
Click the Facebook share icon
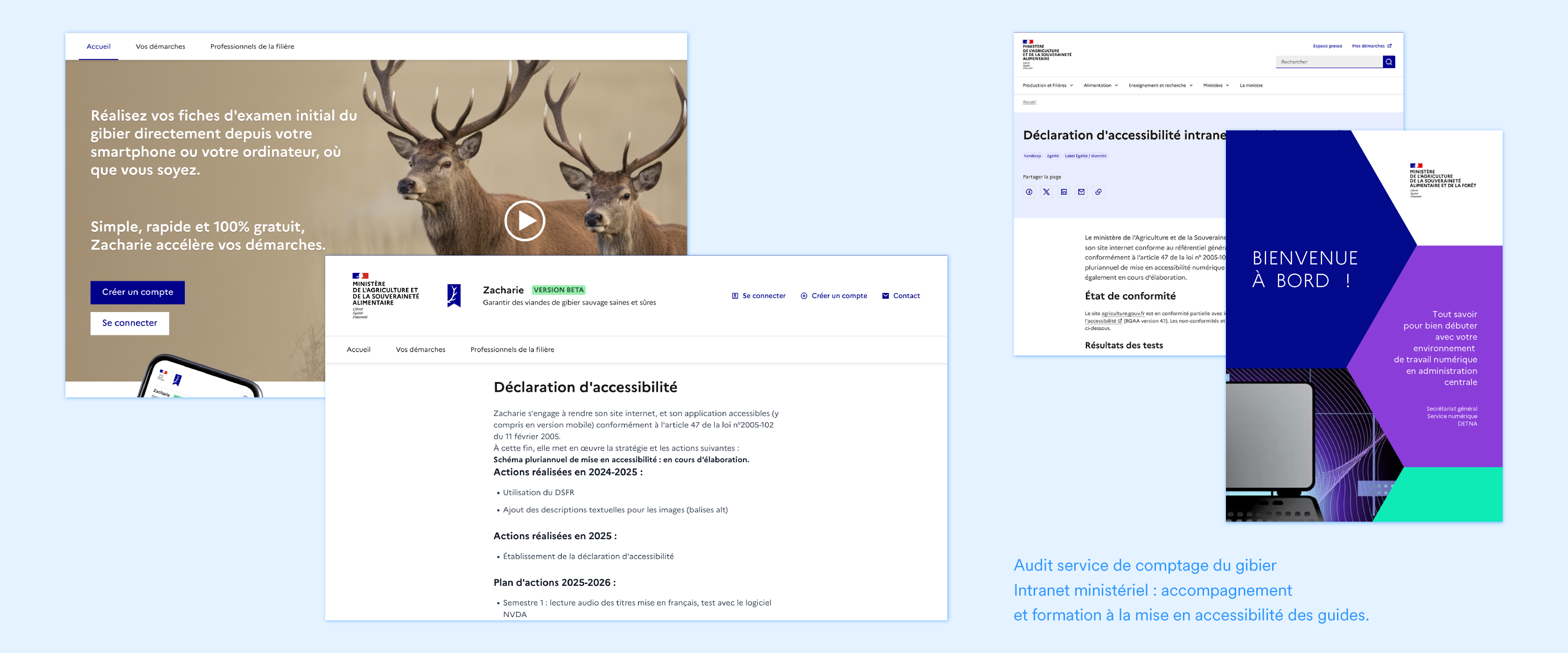click(x=1029, y=192)
